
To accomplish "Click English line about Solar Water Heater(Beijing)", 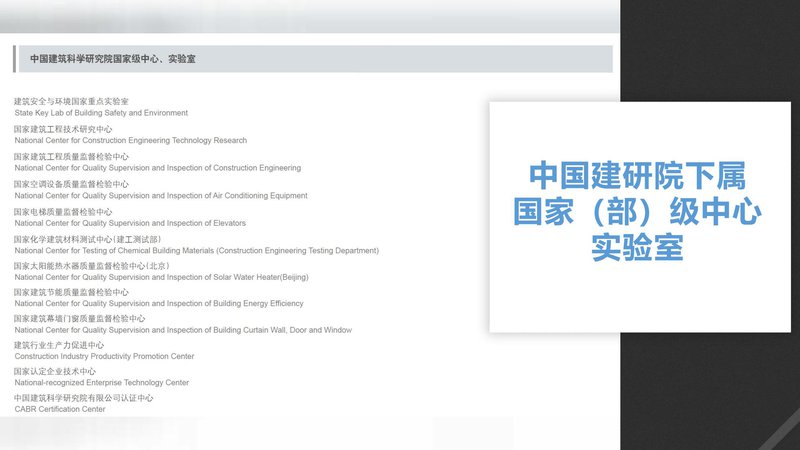I will coord(161,277).
